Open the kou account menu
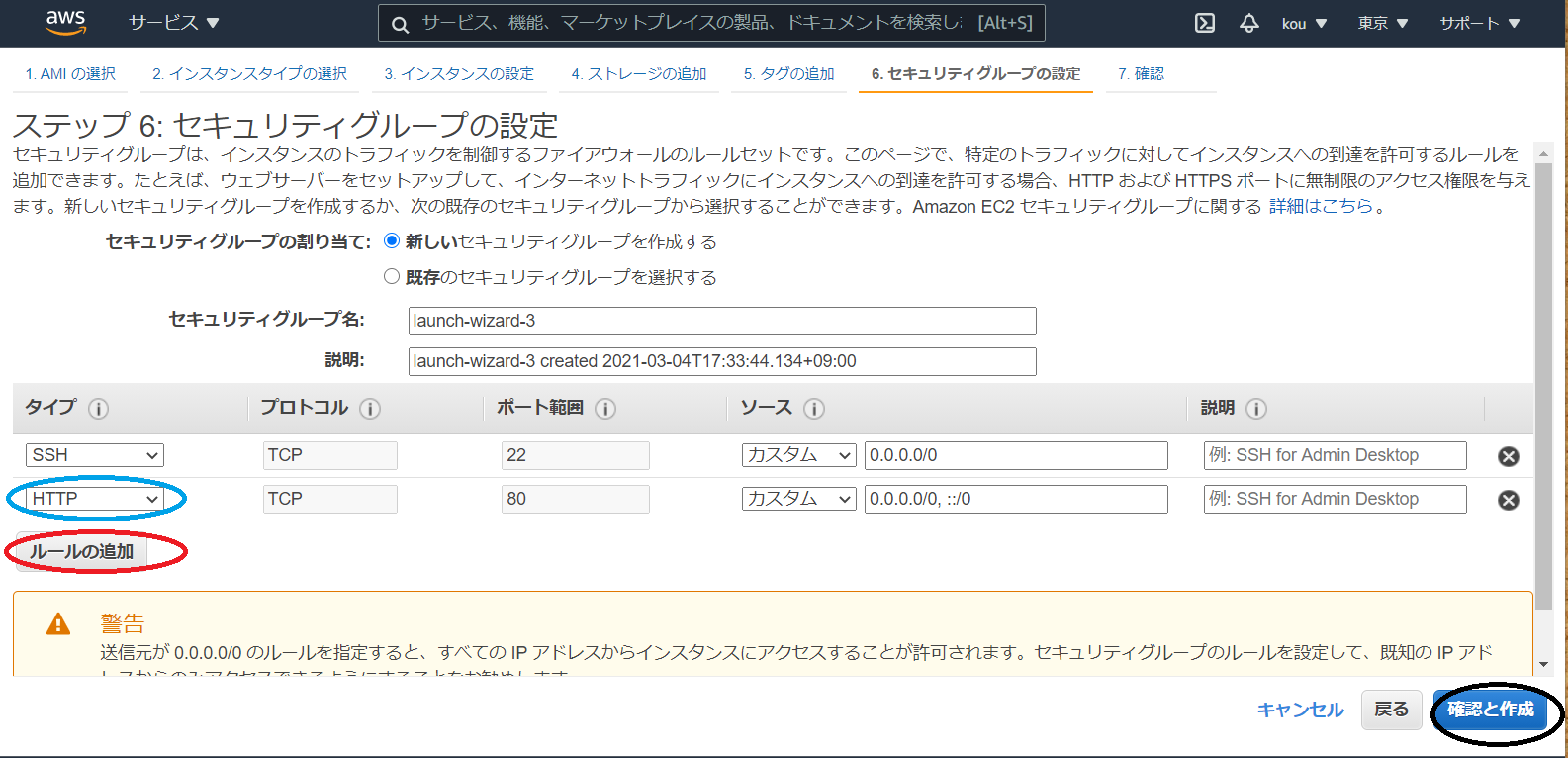Viewport: 1568px width, 758px height. coord(1304,23)
